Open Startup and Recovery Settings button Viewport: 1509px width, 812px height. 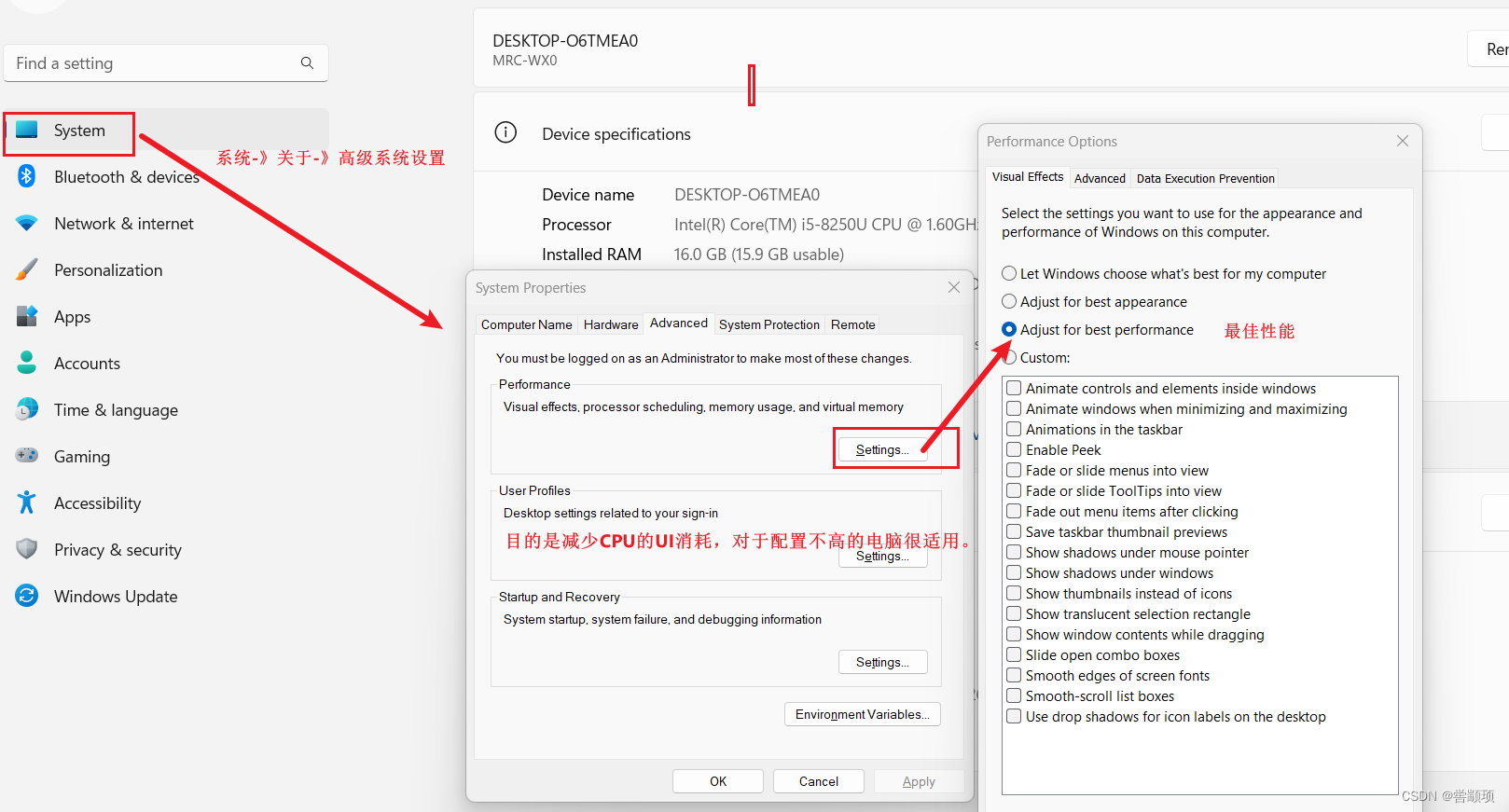click(x=882, y=662)
